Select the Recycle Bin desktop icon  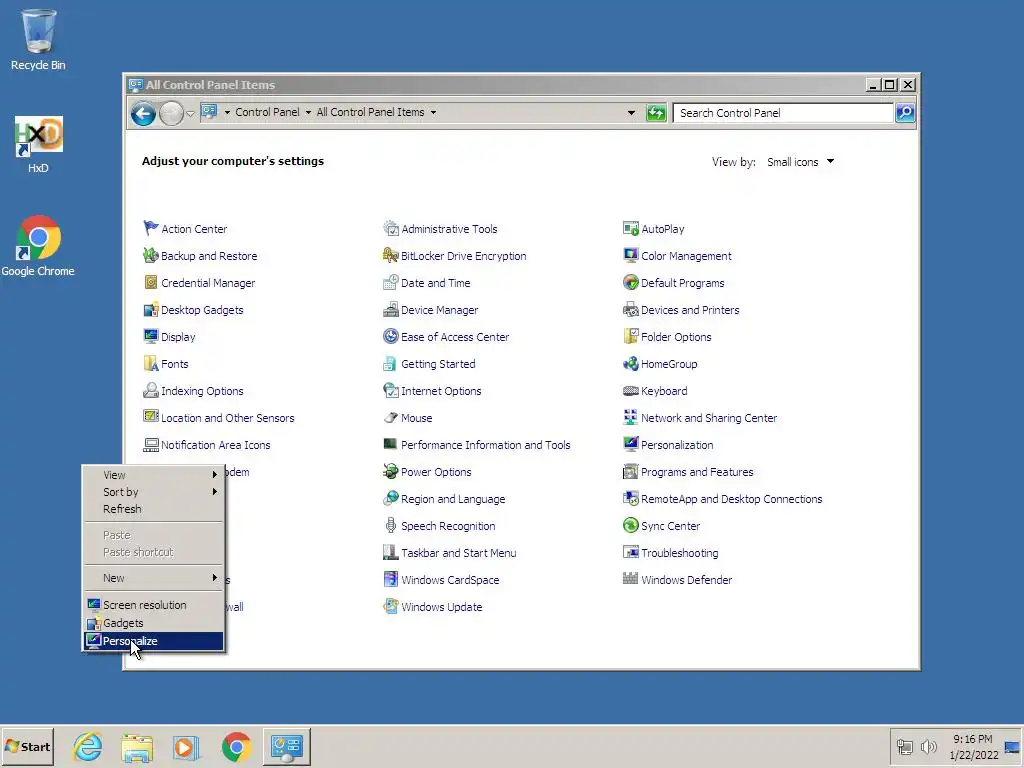38,40
